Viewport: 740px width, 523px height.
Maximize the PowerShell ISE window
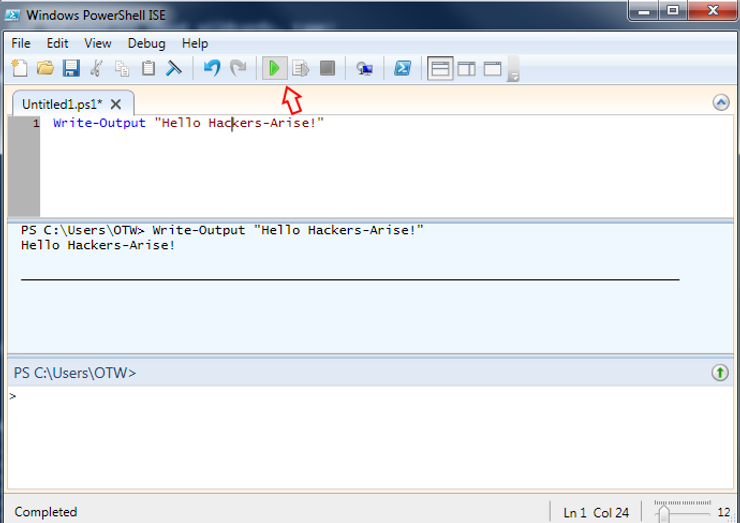(x=673, y=11)
